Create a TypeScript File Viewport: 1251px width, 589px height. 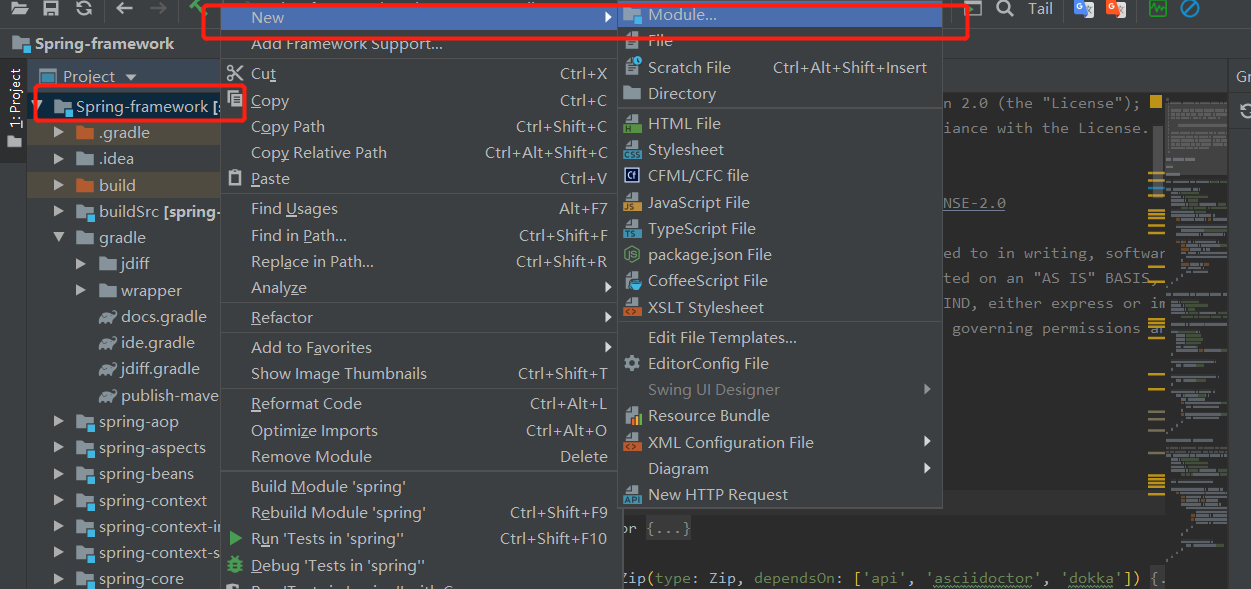pyautogui.click(x=779, y=229)
